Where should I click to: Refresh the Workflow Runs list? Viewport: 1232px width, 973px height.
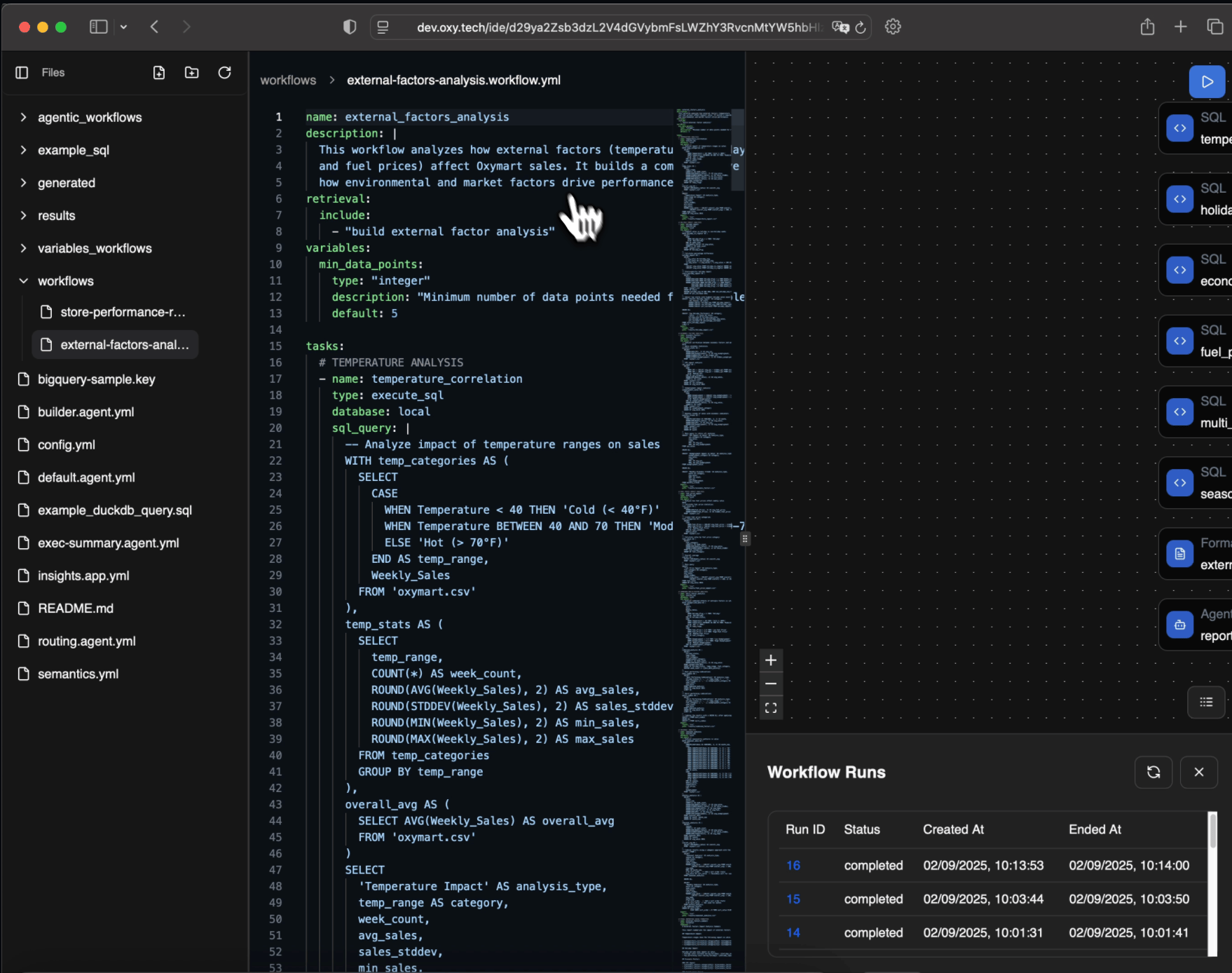coord(1153,772)
